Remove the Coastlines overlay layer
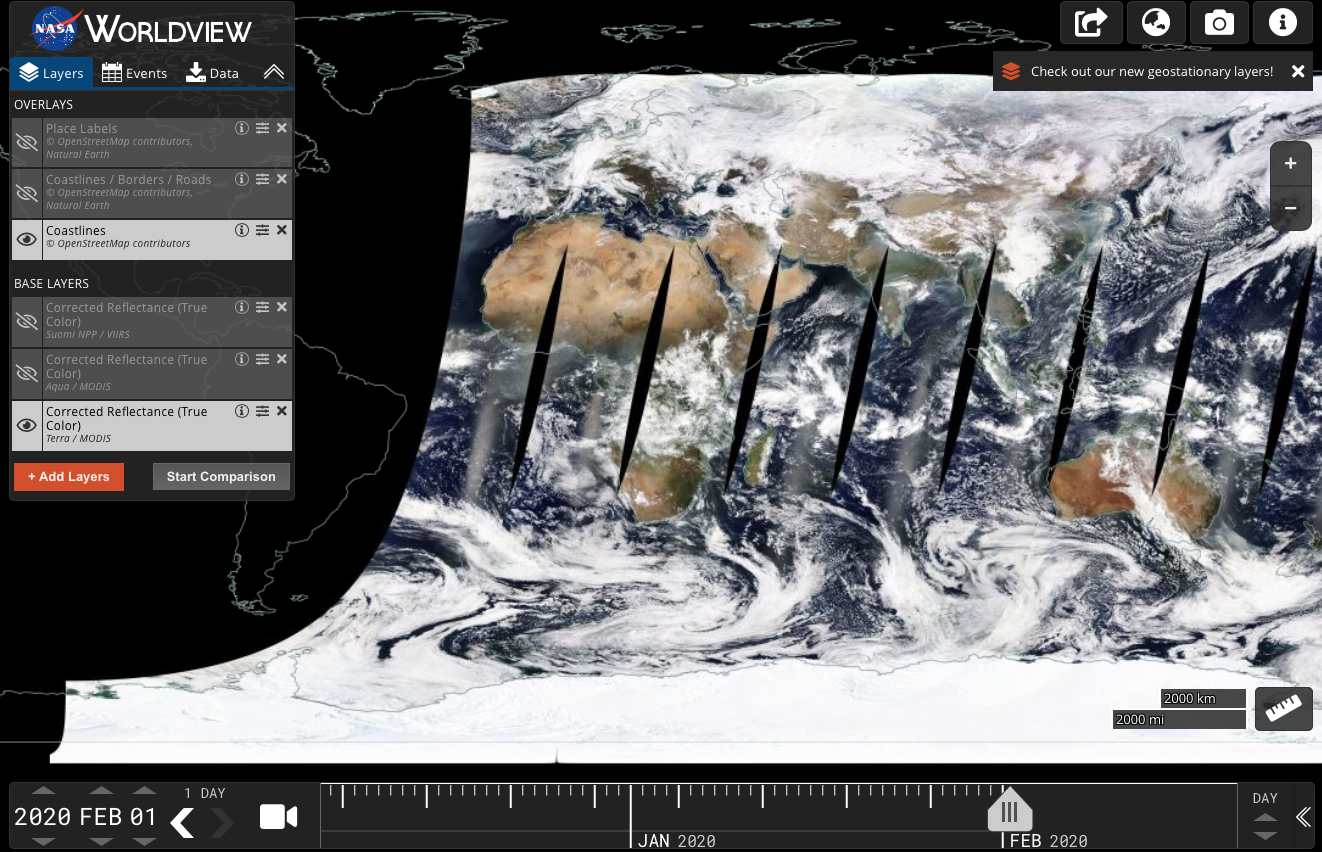Image resolution: width=1322 pixels, height=852 pixels. click(x=282, y=230)
